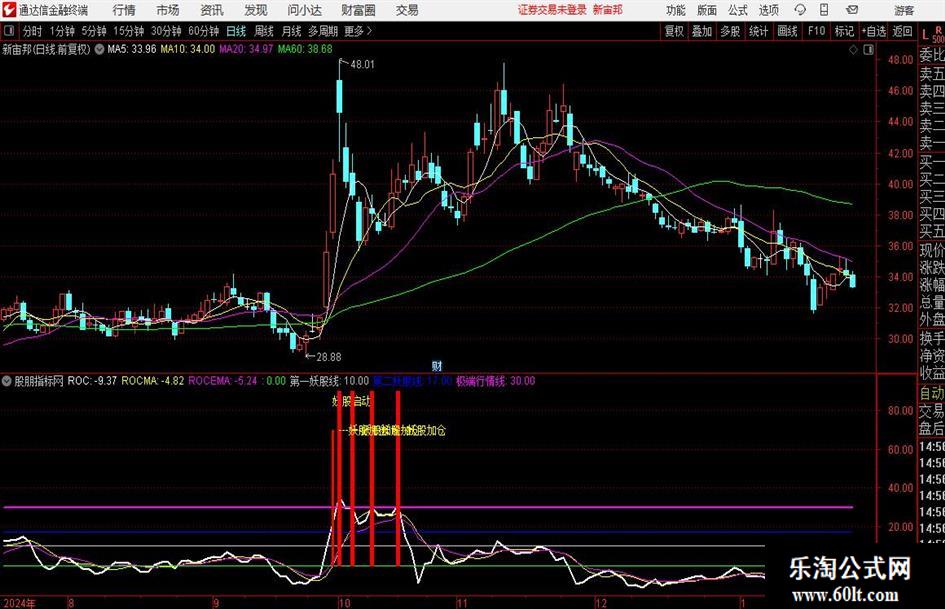Click the MA5: 33.96 indicator label

coord(132,49)
